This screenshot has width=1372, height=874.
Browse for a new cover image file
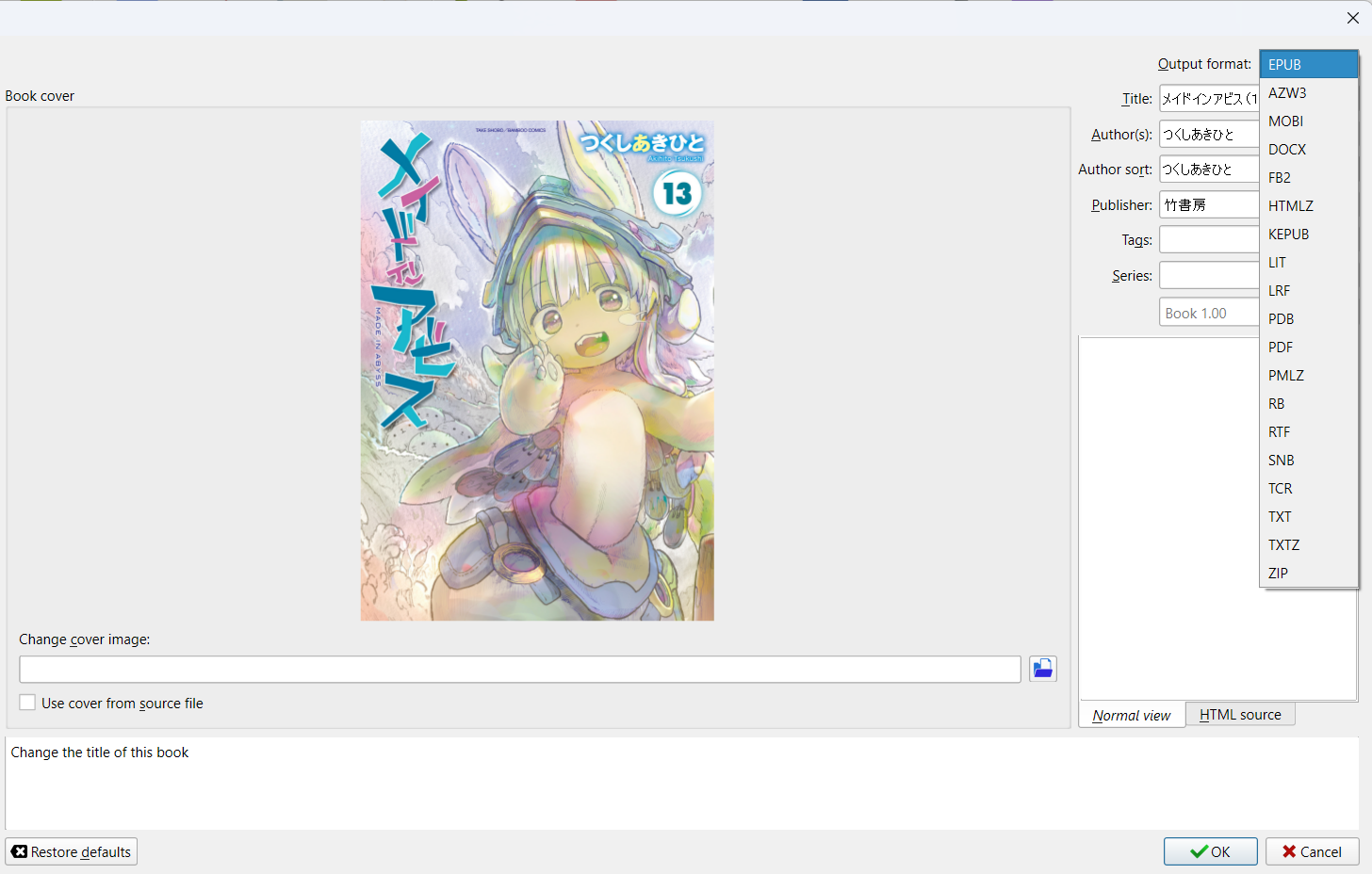[x=1042, y=669]
